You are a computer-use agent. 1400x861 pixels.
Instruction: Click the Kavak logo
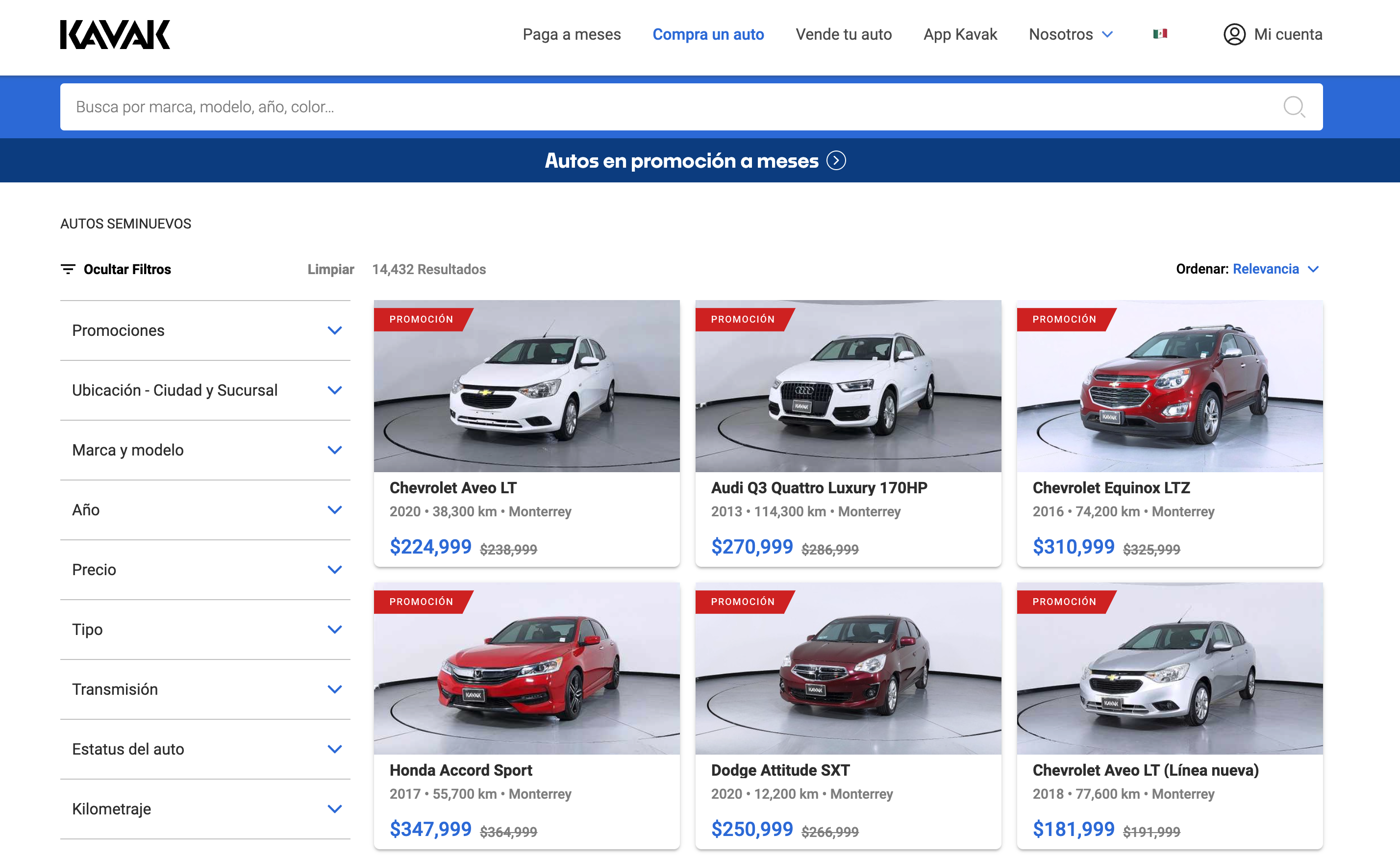coord(115,35)
